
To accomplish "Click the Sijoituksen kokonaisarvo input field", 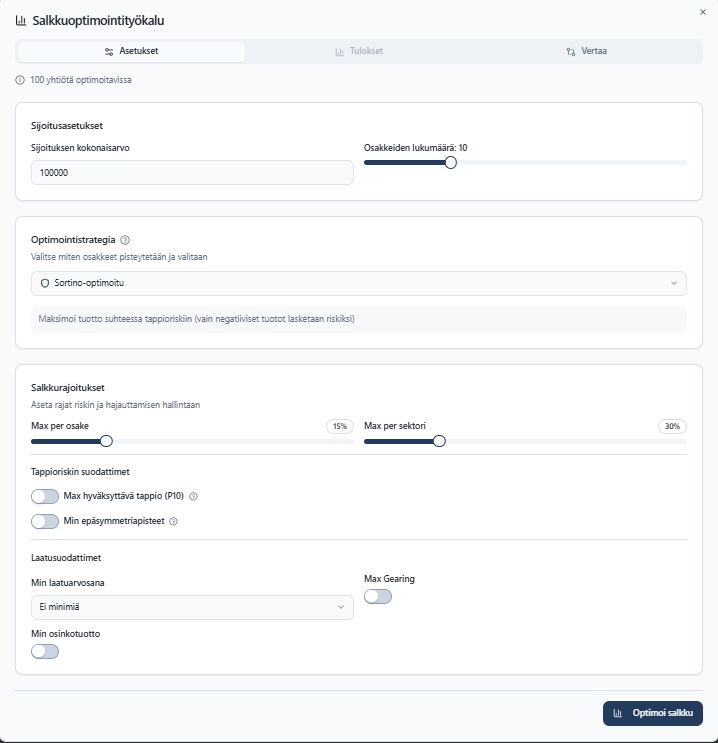I will 192,173.
